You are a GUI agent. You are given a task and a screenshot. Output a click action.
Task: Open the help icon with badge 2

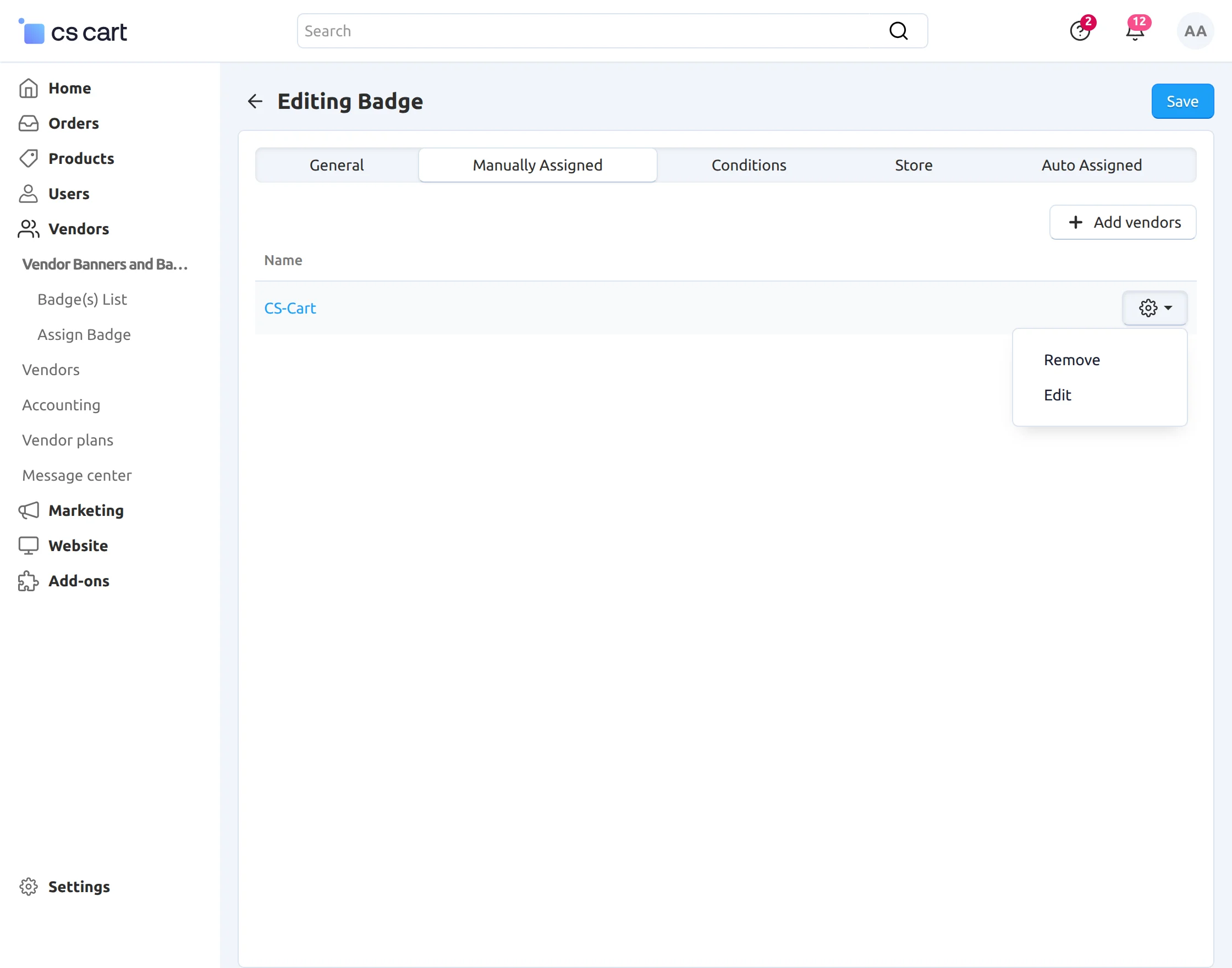tap(1080, 31)
